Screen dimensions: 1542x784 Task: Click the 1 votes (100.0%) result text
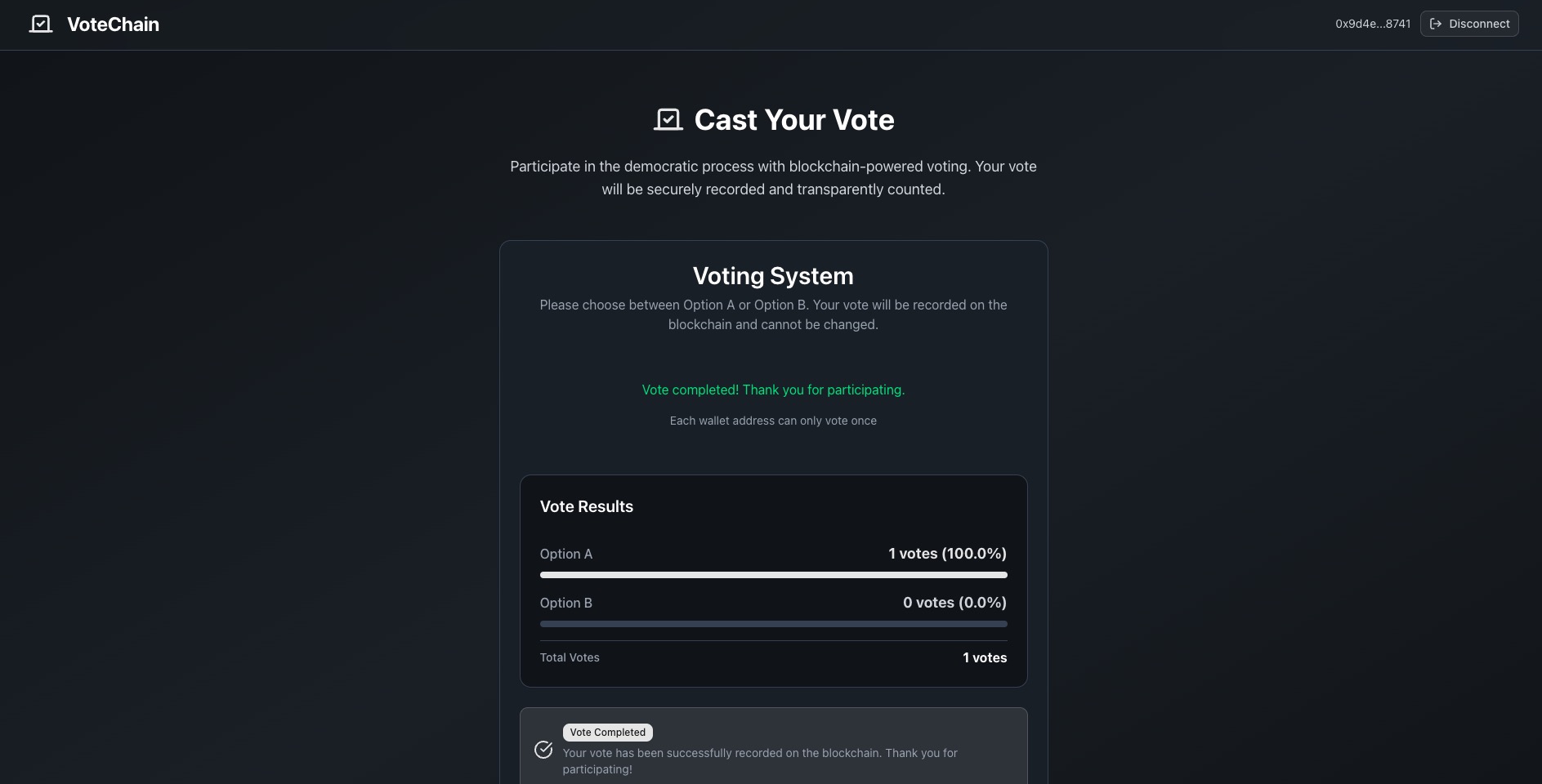[x=948, y=554]
